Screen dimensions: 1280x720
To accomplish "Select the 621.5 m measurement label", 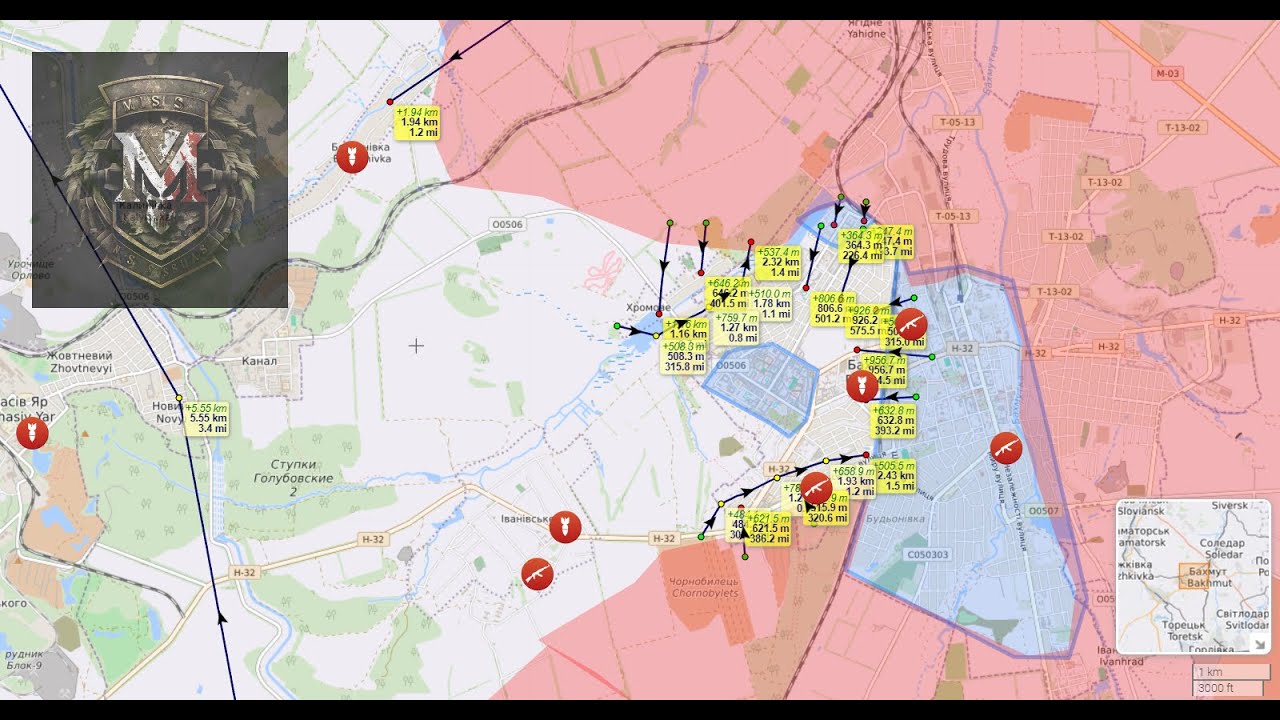I will (x=768, y=529).
